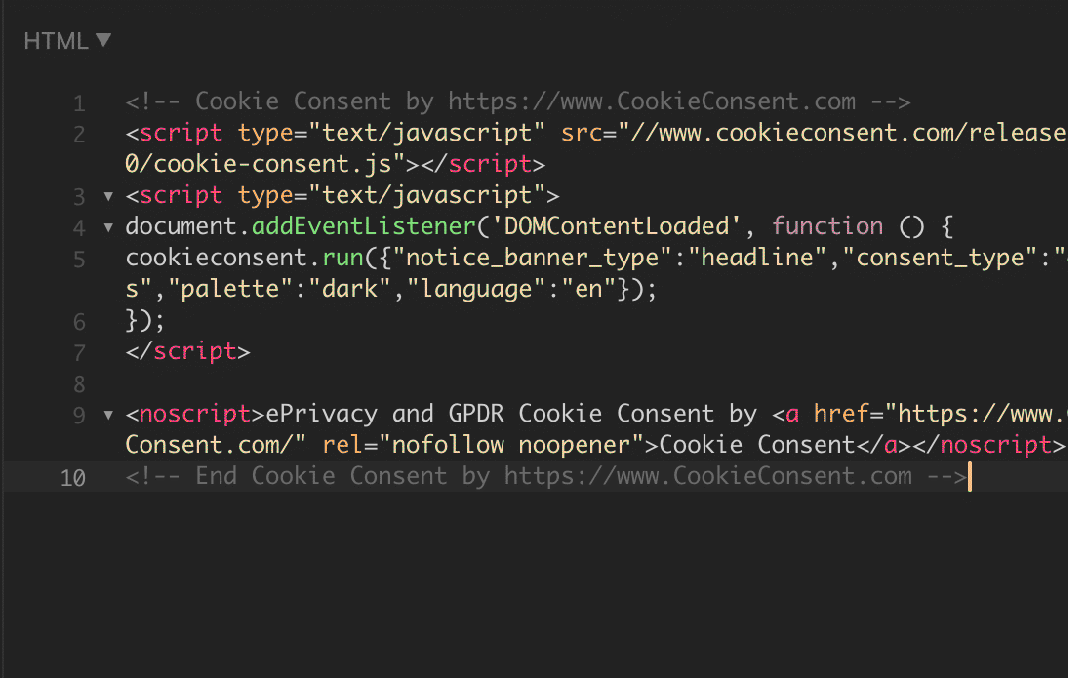Click line number 7 in gutter
1068x678 pixels.
pyautogui.click(x=79, y=353)
